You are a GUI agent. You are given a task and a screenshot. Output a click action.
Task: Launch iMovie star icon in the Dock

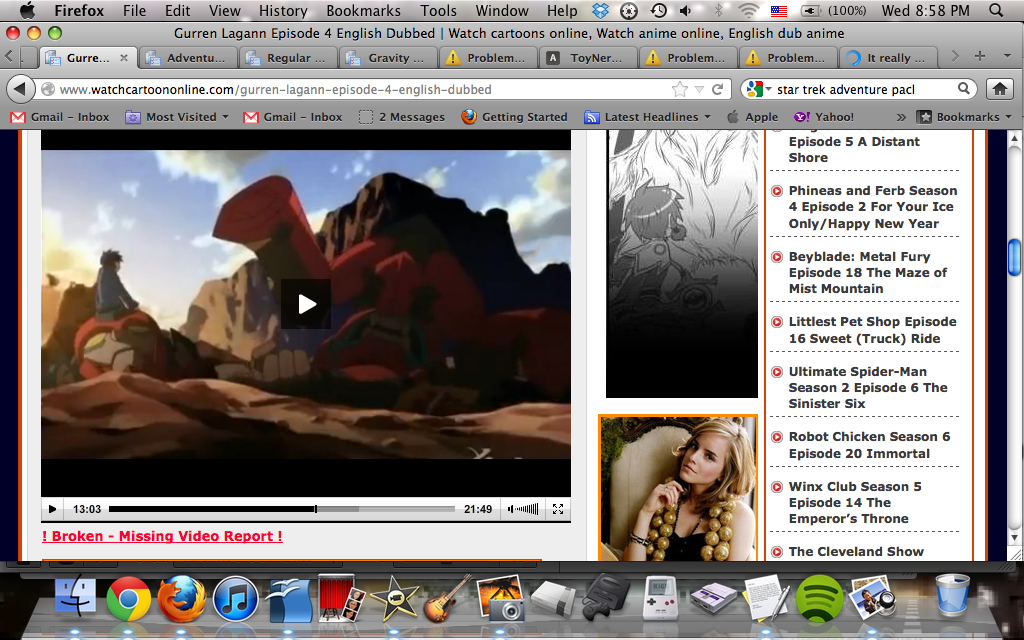click(394, 597)
